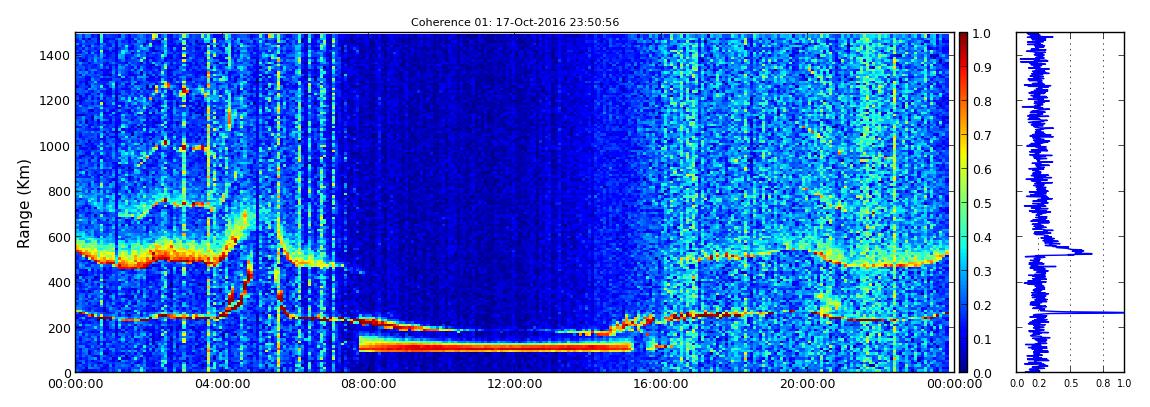The height and width of the screenshot is (407, 1150).
Task: Click the 400 range tick label
Action: click(x=59, y=282)
